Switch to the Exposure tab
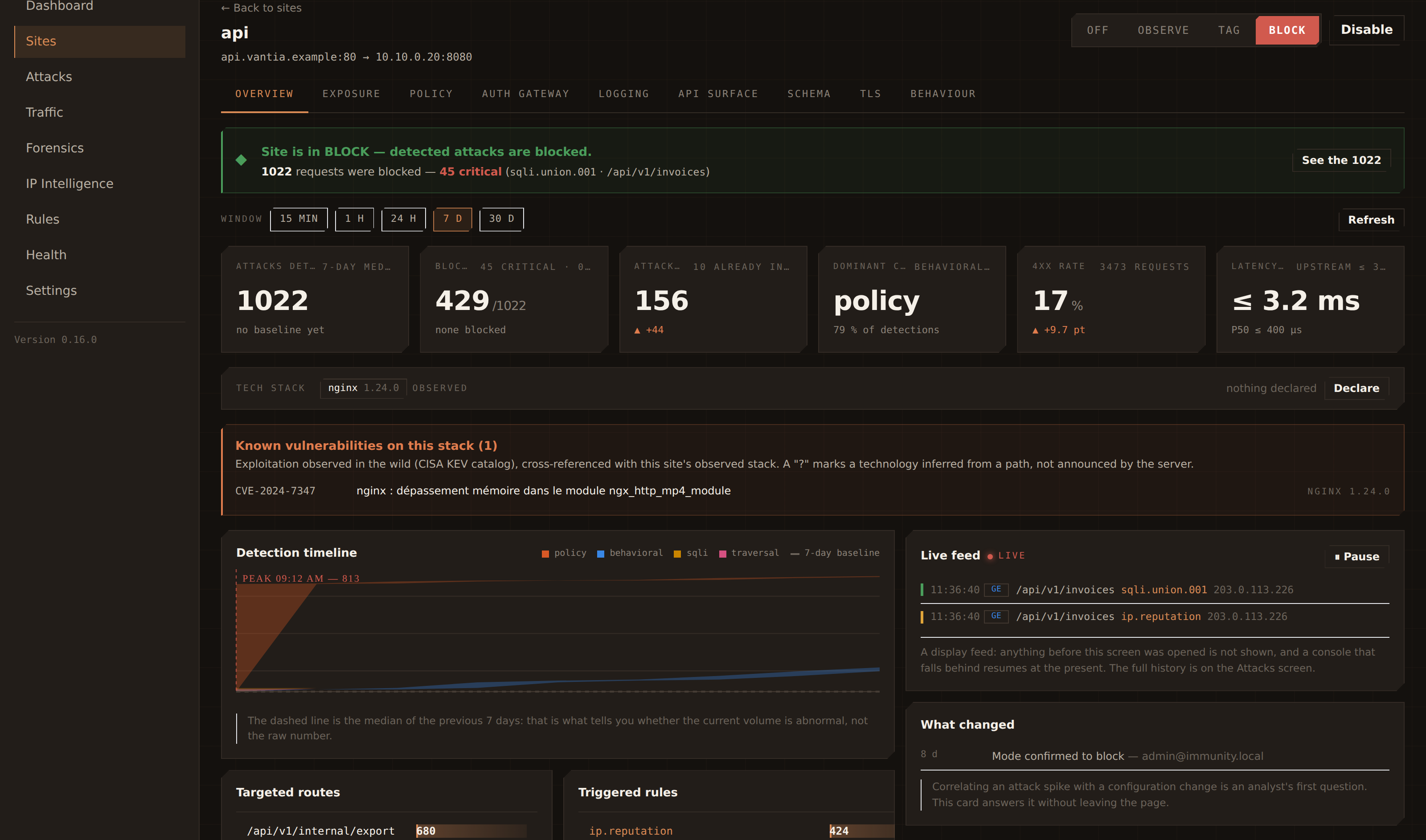The height and width of the screenshot is (840, 1426). click(351, 94)
